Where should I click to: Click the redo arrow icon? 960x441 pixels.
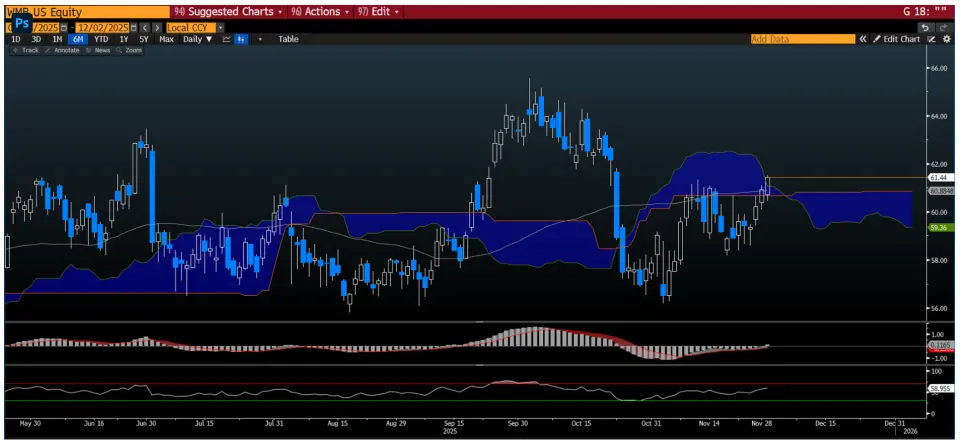point(943,27)
